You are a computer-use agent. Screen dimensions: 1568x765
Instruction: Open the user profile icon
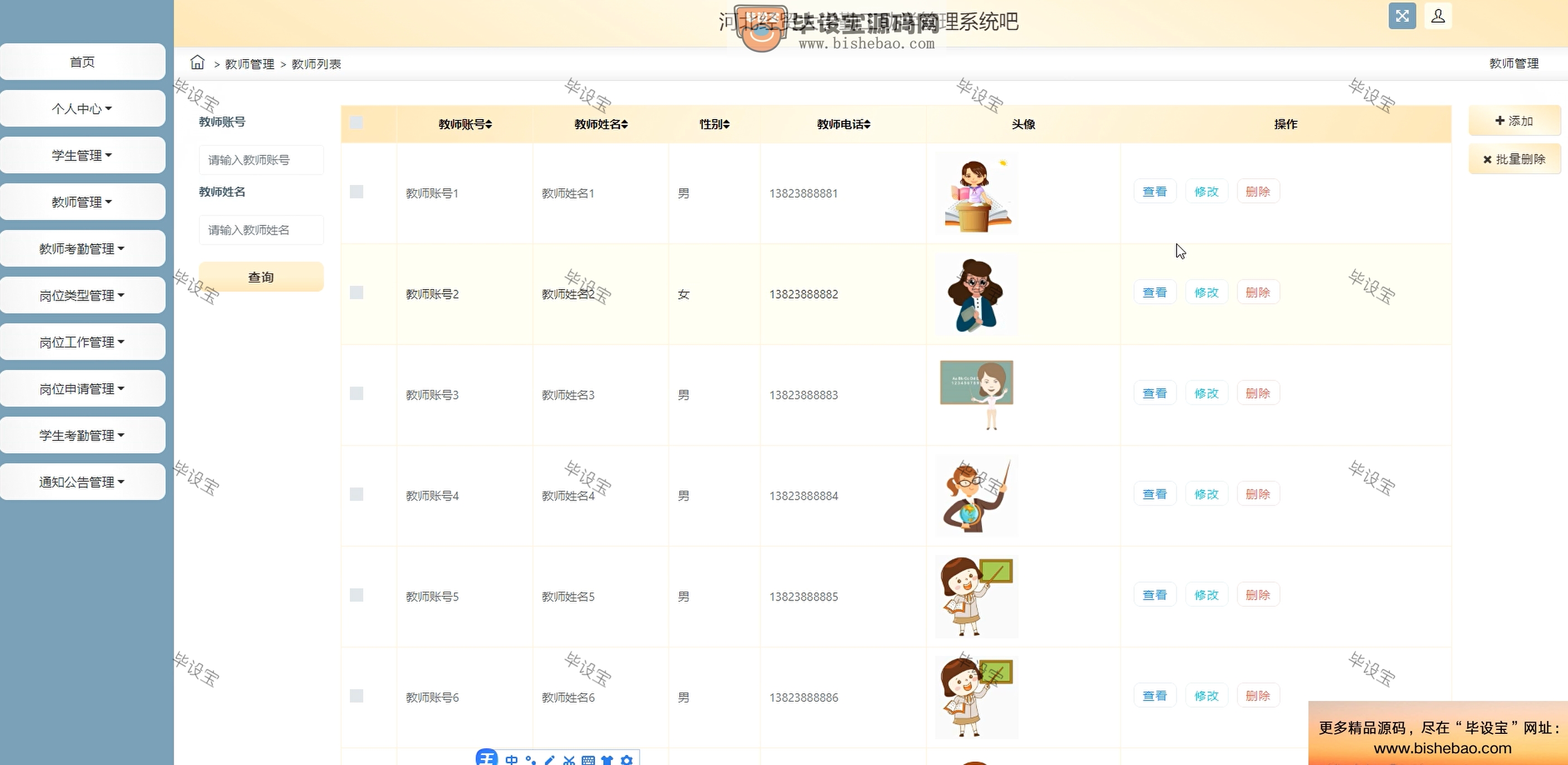[x=1438, y=16]
